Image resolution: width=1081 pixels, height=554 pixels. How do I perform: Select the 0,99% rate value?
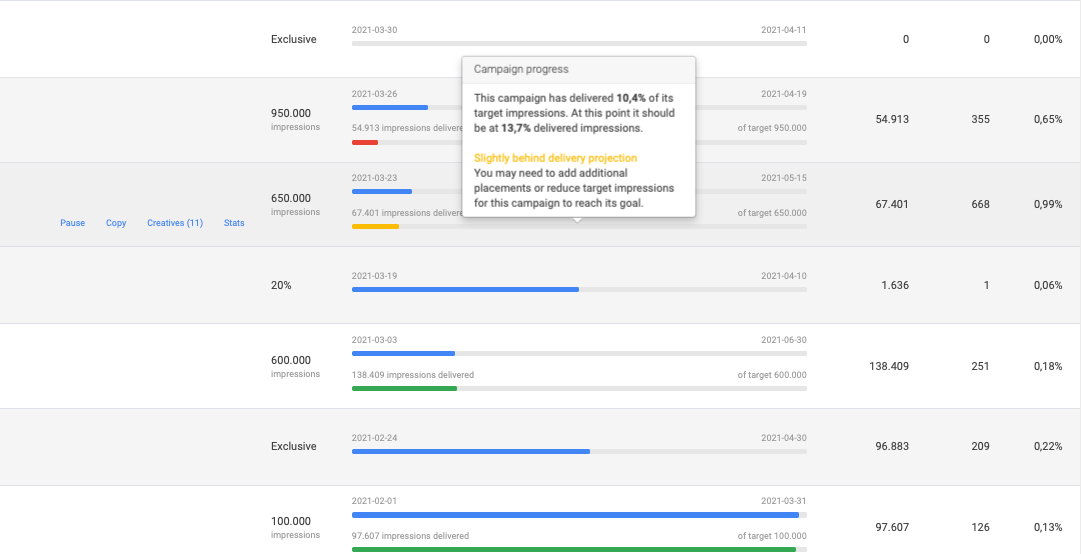tap(1047, 204)
